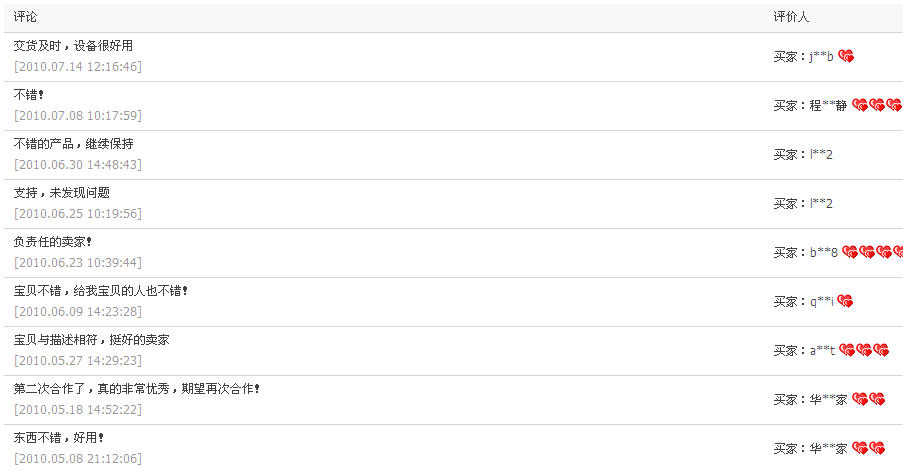
Task: Select the 评论 column header
Action: pos(25,17)
